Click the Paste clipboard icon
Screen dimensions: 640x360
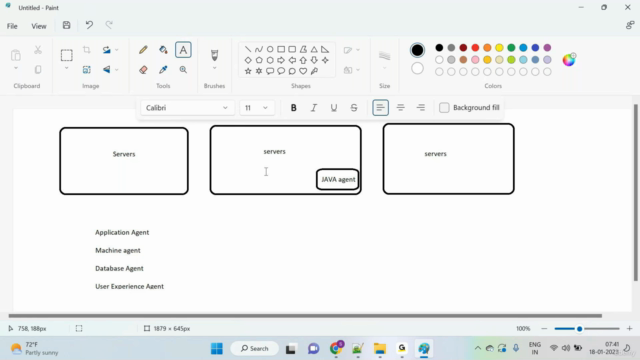coord(16,55)
